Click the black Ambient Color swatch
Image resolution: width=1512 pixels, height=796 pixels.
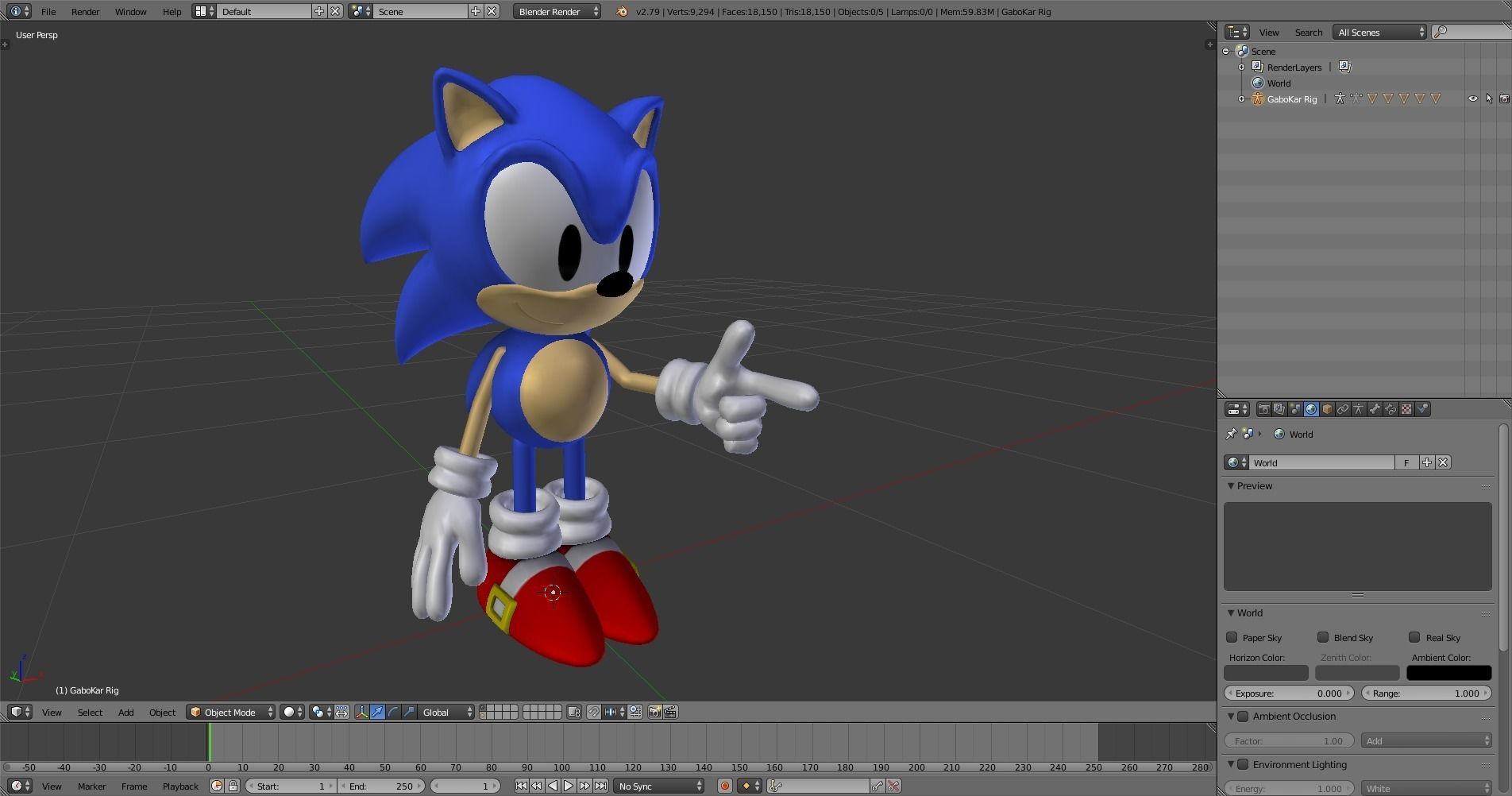tap(1448, 673)
